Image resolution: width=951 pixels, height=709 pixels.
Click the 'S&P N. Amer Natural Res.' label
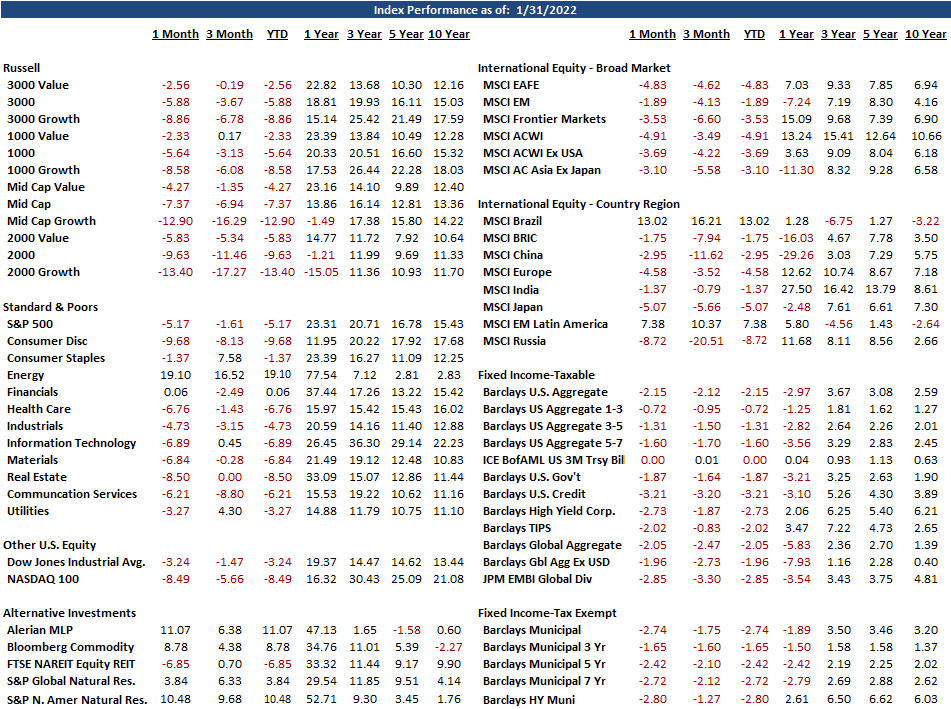(77, 699)
